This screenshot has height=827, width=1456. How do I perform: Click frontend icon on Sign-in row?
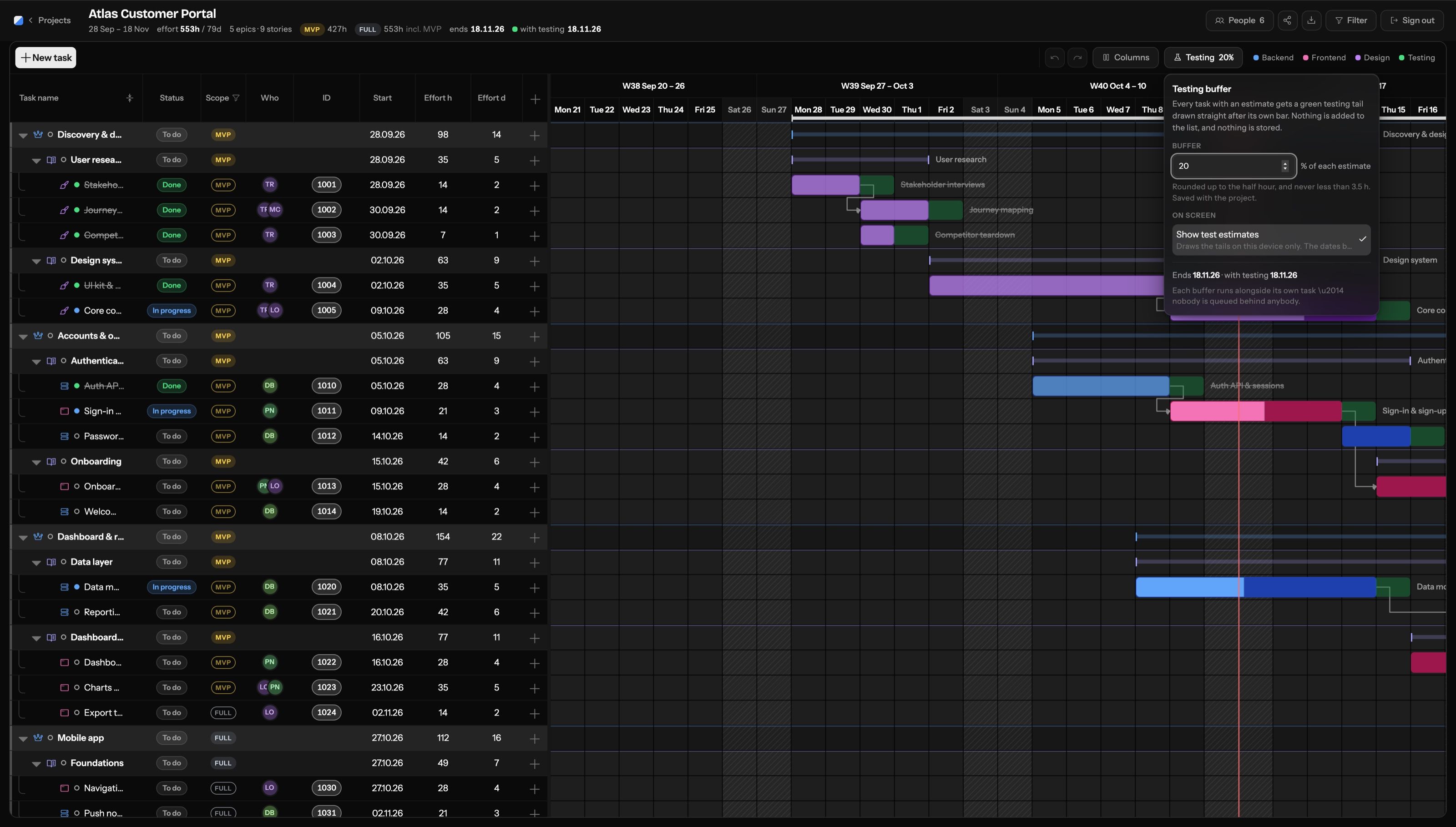(64, 411)
